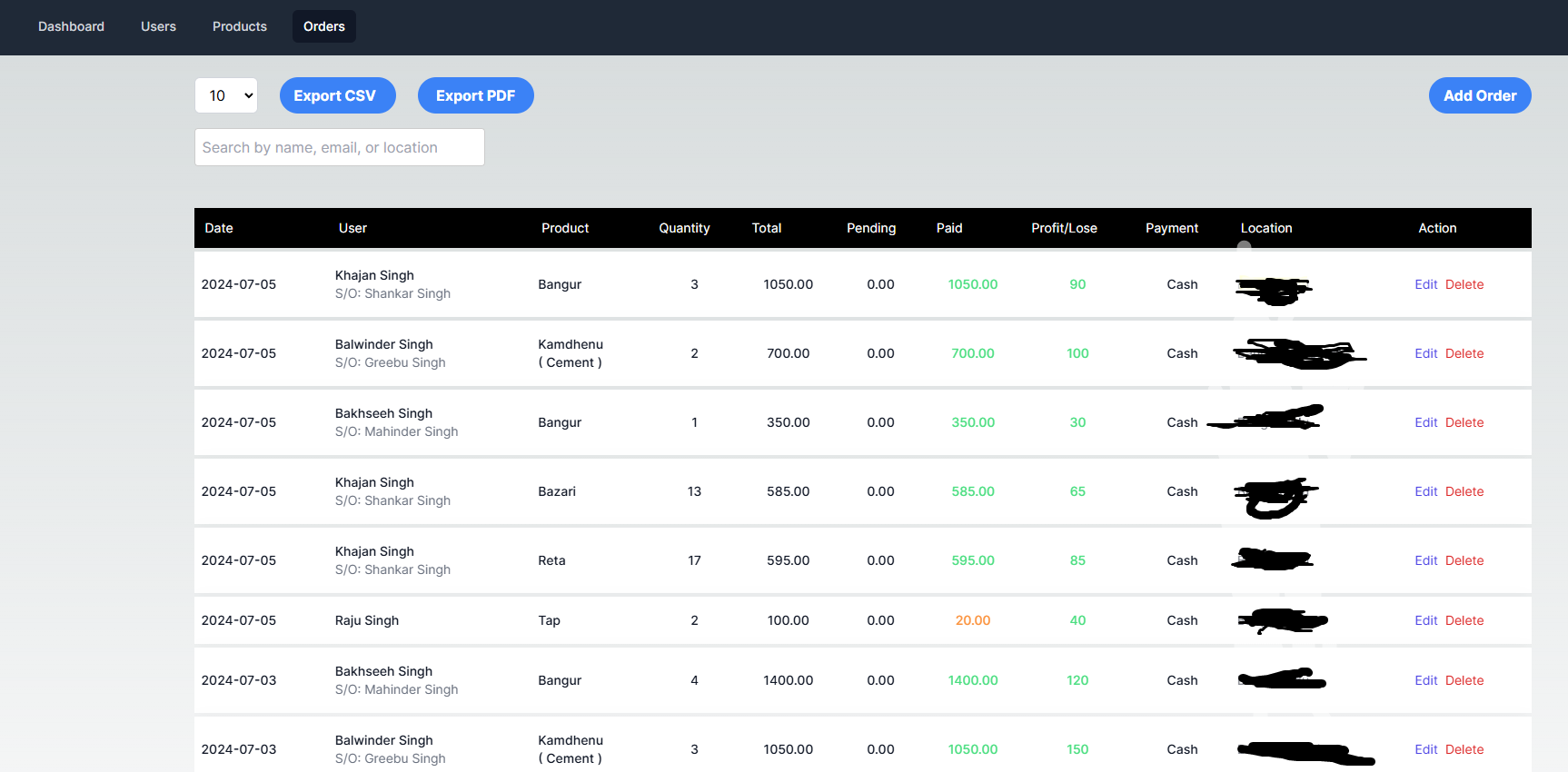Edit Khajan Singh's Bangur order
Screen dimensions: 1568x772
pyautogui.click(x=1425, y=284)
